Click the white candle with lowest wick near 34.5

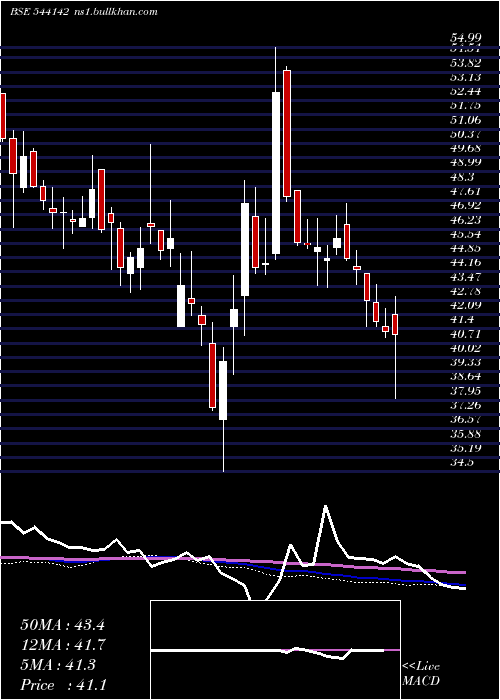pos(223,390)
